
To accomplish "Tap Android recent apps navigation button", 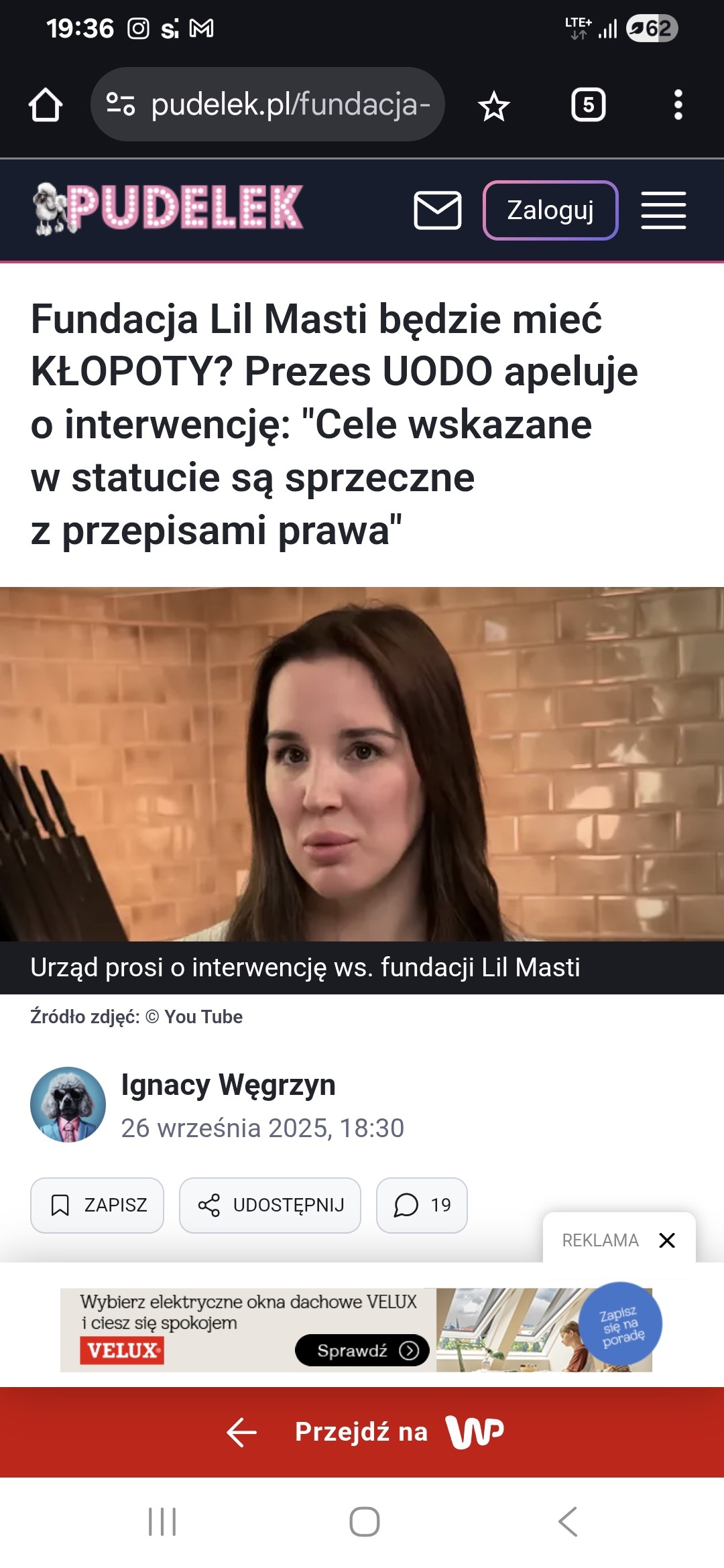I will pos(162,1522).
